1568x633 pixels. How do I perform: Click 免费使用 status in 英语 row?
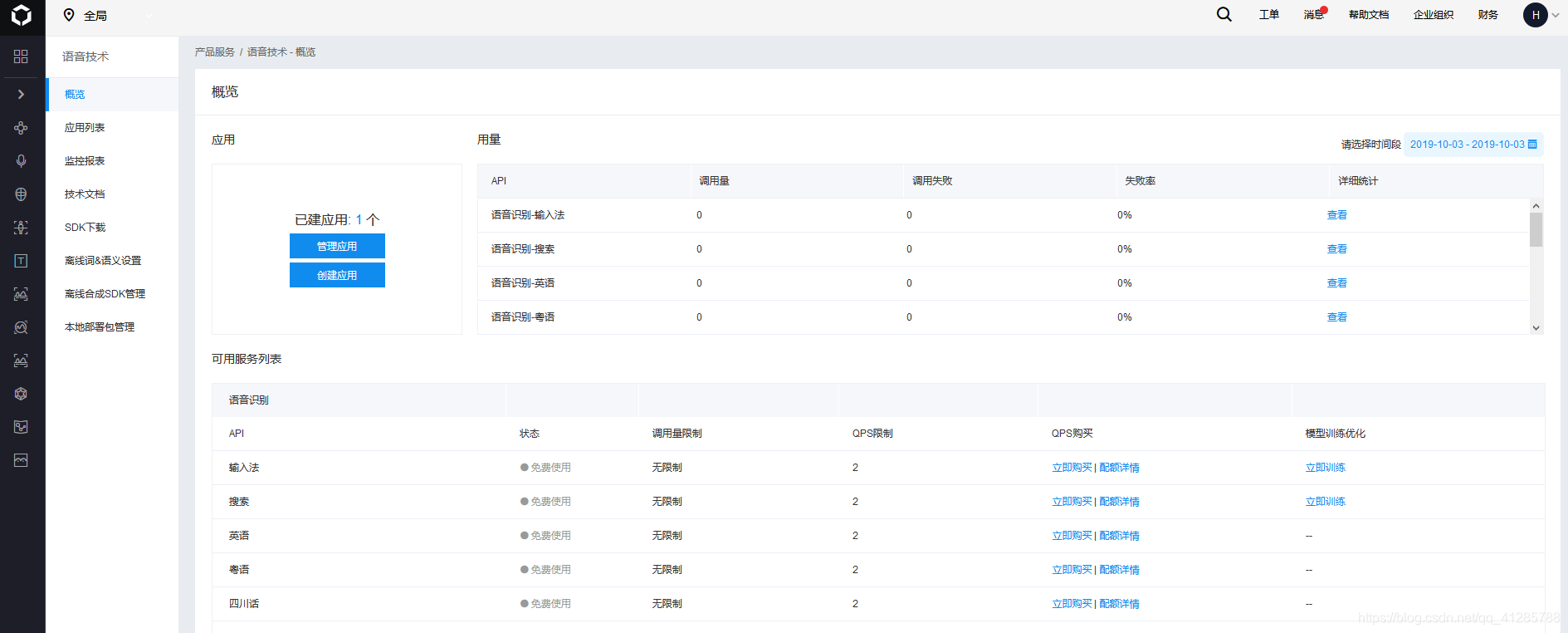click(x=545, y=536)
